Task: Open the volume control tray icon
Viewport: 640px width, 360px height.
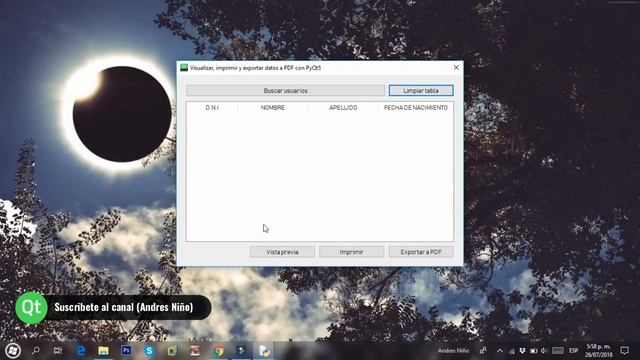Action: [544, 351]
